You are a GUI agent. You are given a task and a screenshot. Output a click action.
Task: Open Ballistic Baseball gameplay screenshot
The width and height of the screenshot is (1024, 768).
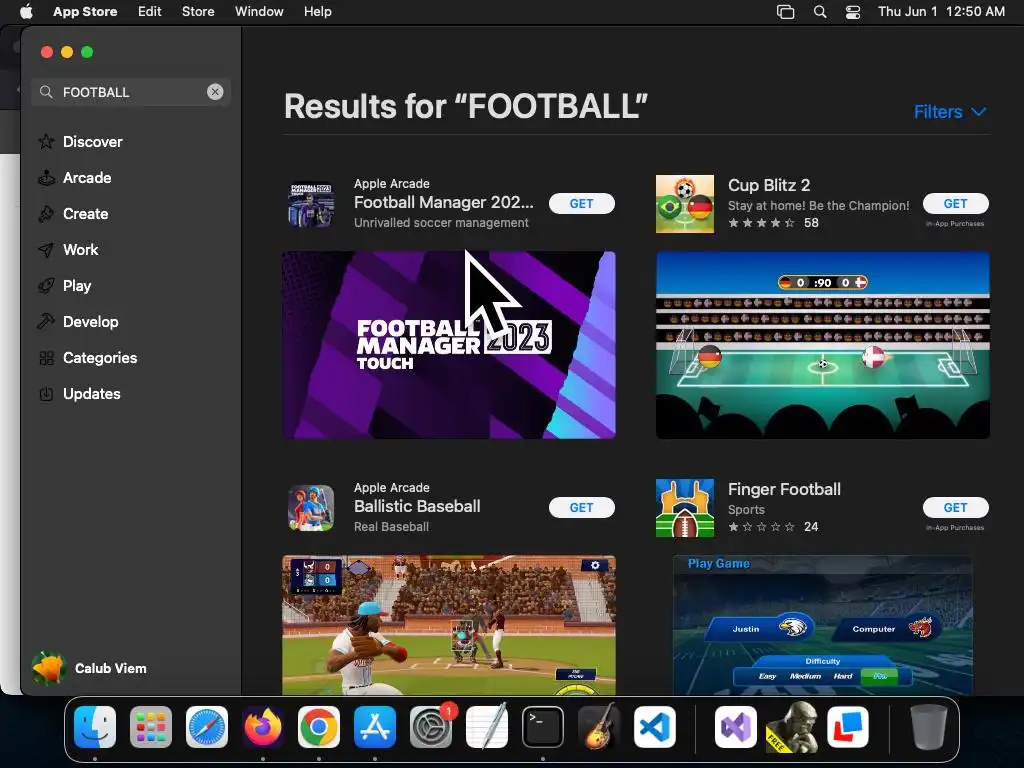pos(449,625)
